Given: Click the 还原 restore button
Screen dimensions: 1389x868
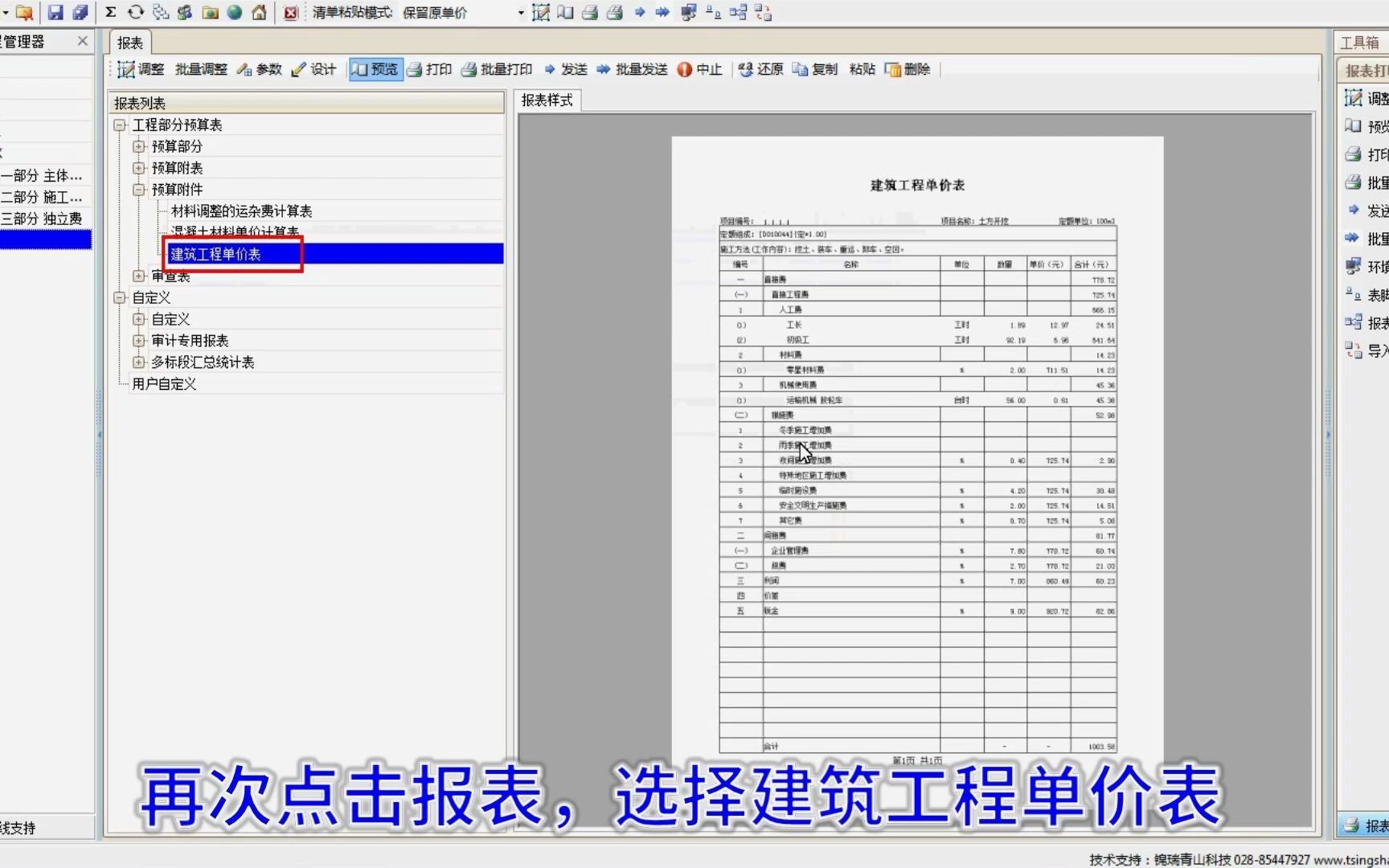Looking at the screenshot, I should [760, 69].
